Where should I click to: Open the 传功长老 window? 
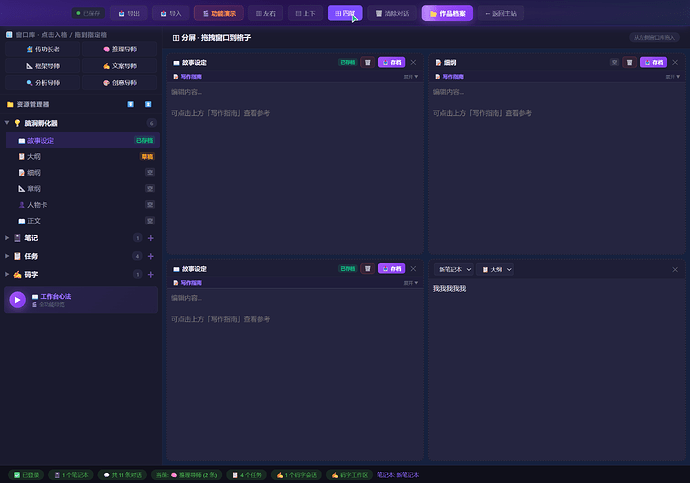tap(43, 49)
